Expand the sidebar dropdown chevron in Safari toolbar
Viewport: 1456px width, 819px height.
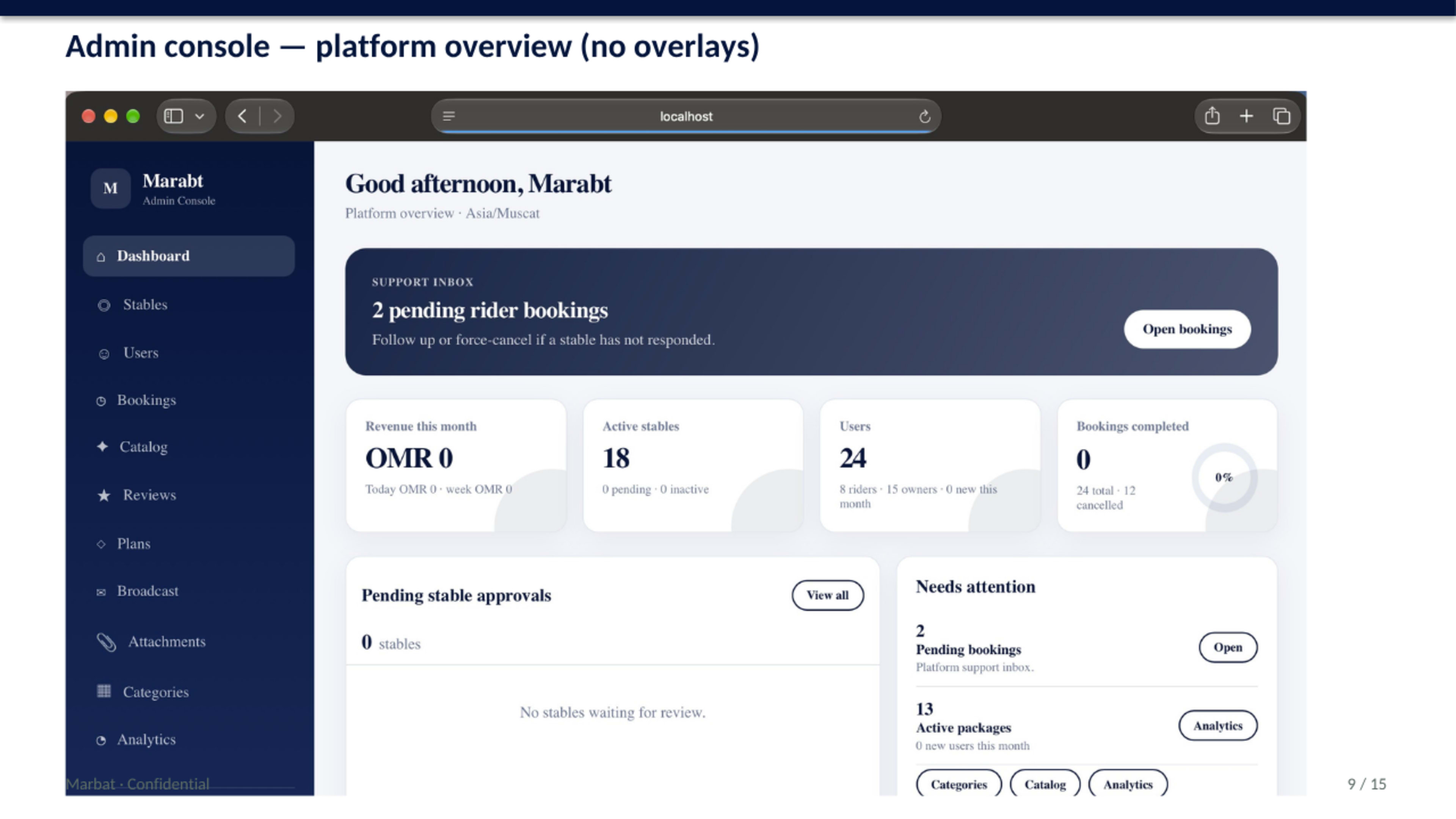[x=199, y=116]
